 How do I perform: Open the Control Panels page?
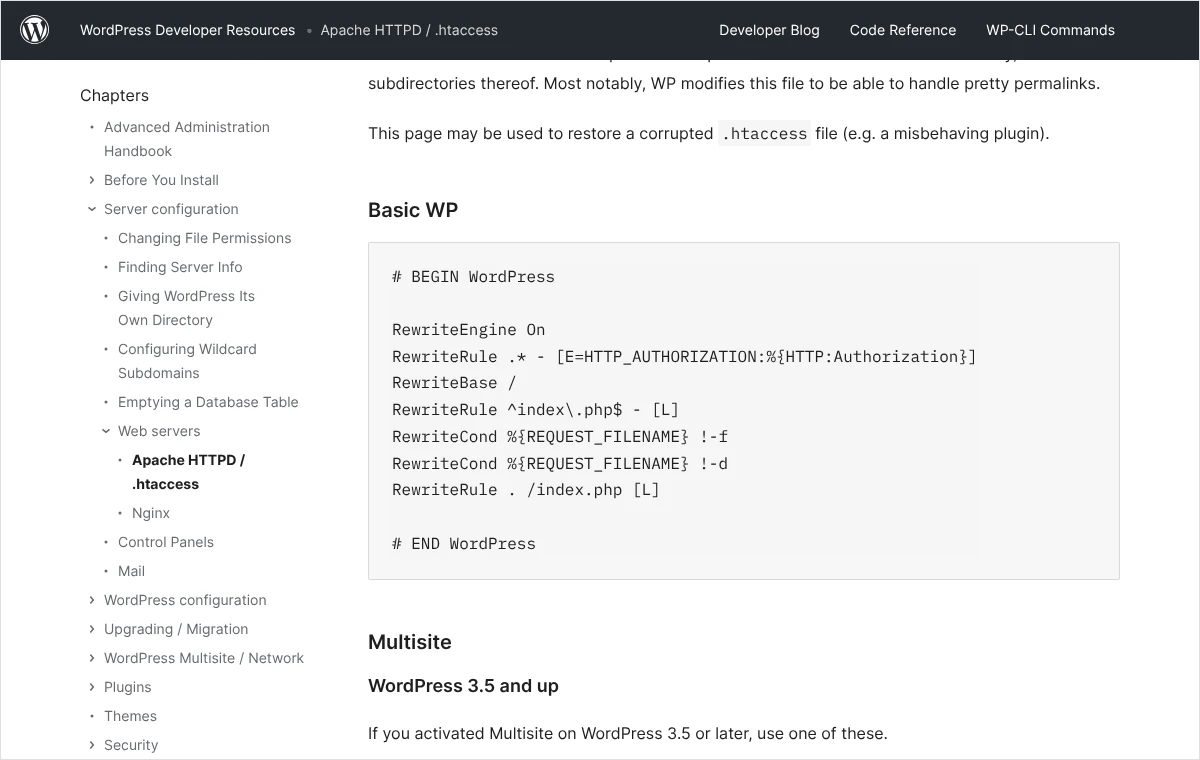tap(166, 542)
